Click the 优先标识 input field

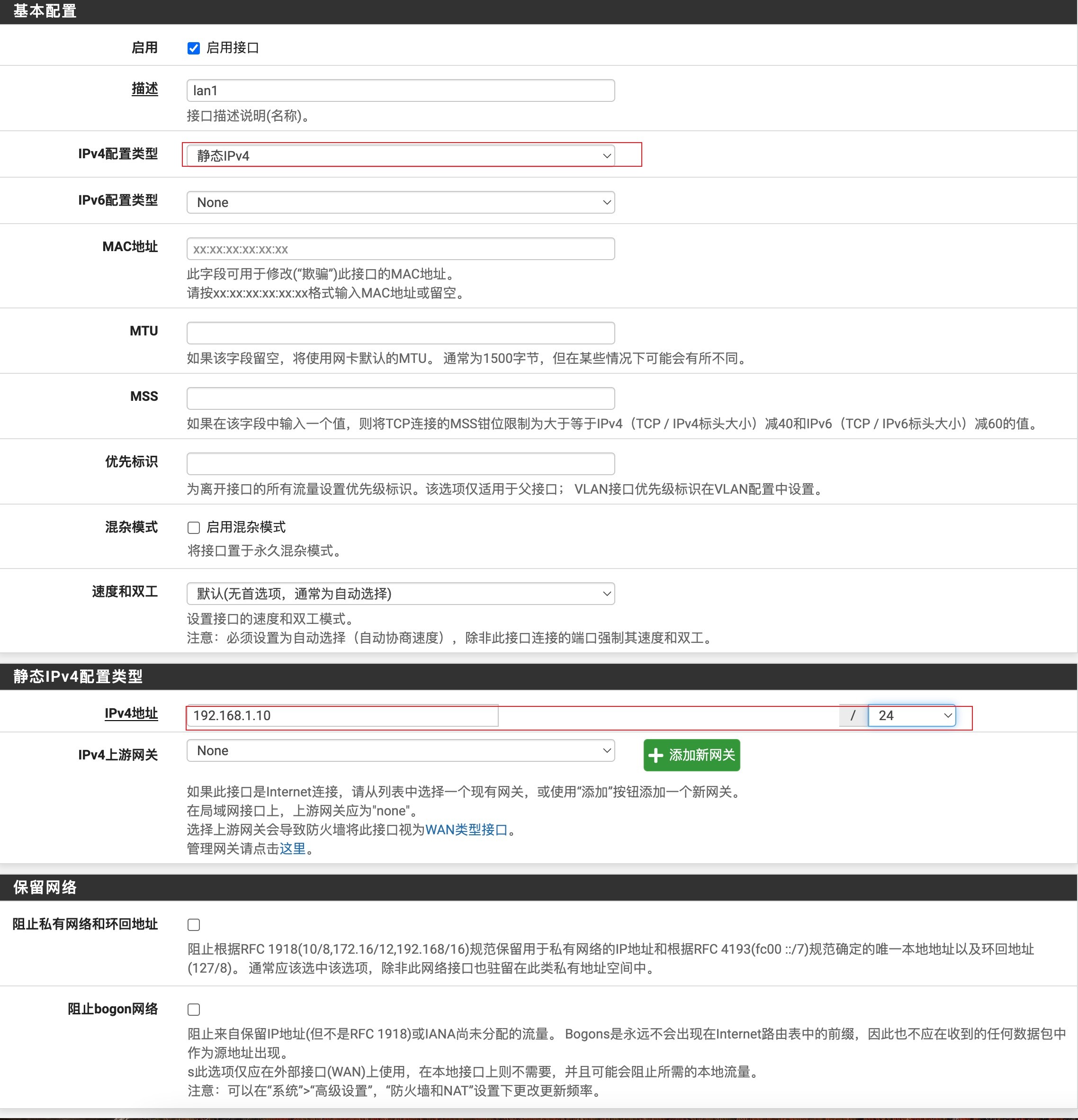[x=400, y=463]
